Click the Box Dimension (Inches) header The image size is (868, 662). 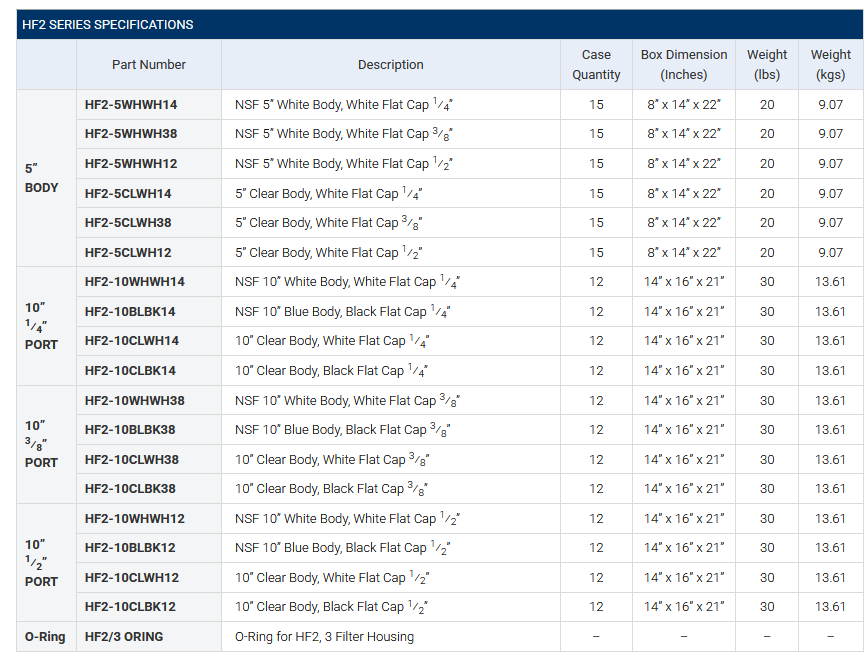click(684, 65)
